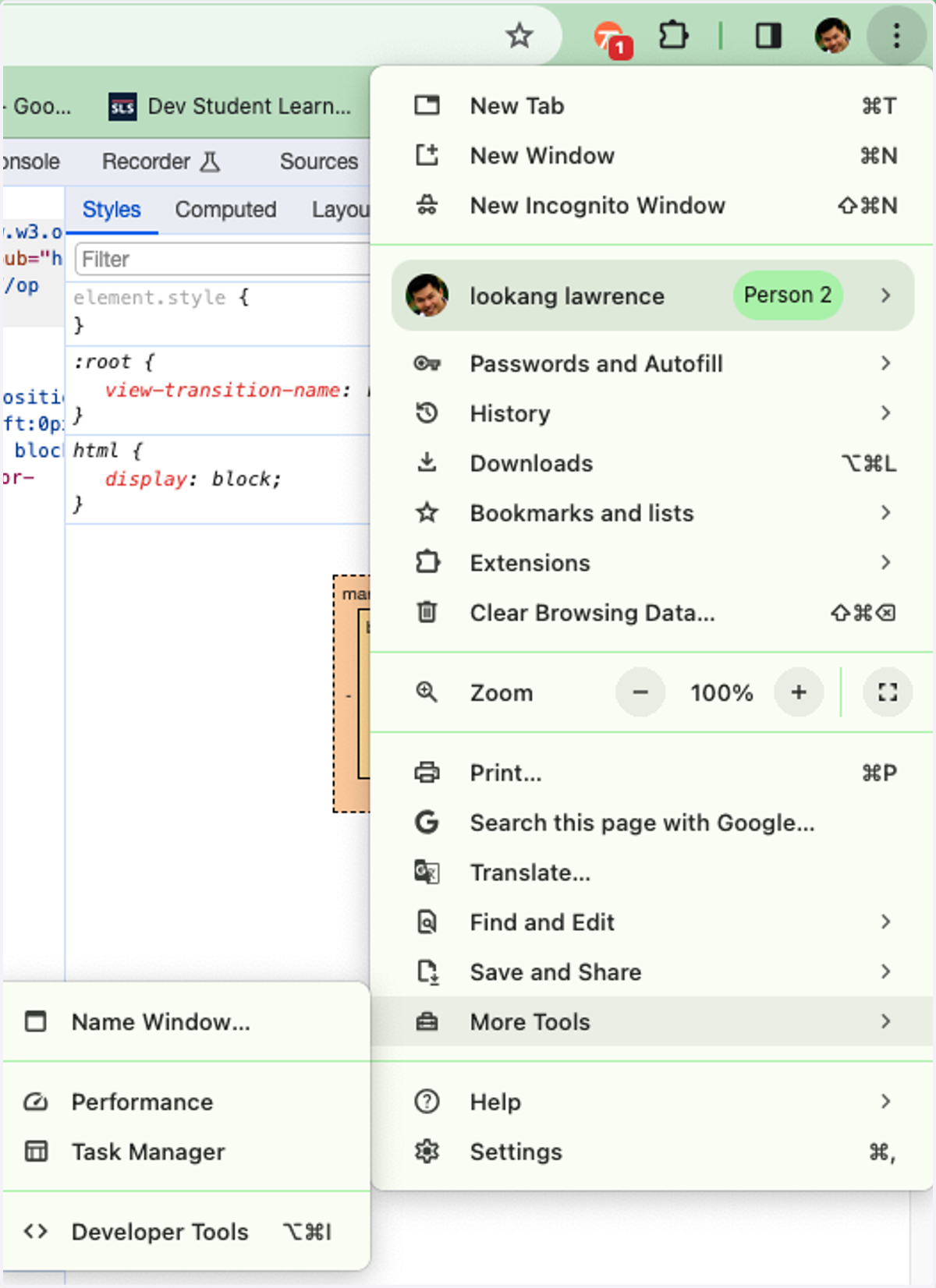Click the Bookmarks star icon in menu
This screenshot has height=1288, width=936.
pos(427,513)
